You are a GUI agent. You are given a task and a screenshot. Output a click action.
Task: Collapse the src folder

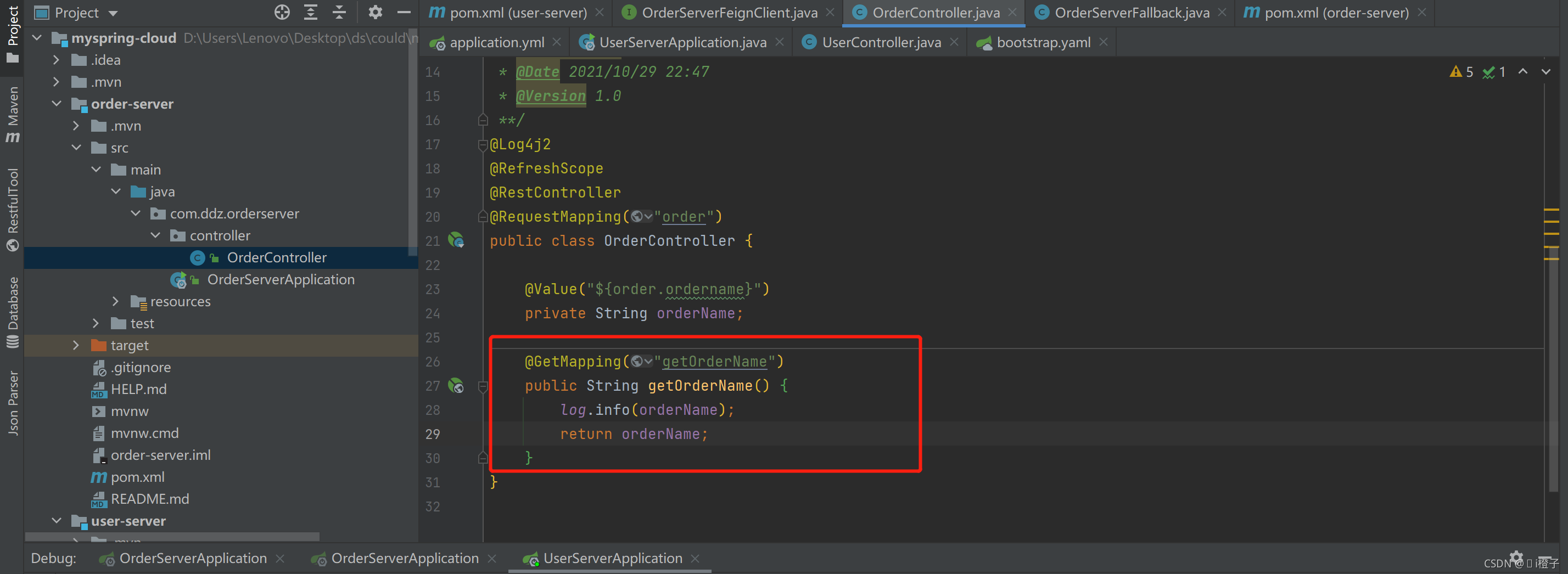[x=76, y=147]
